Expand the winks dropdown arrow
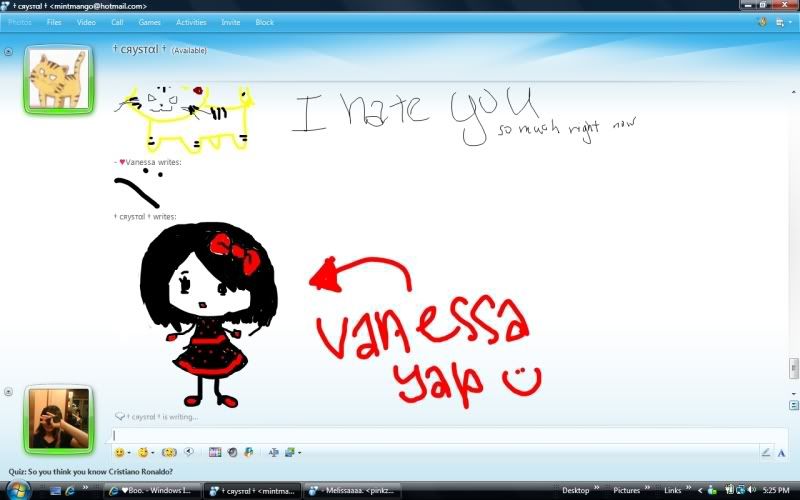 tap(153, 453)
